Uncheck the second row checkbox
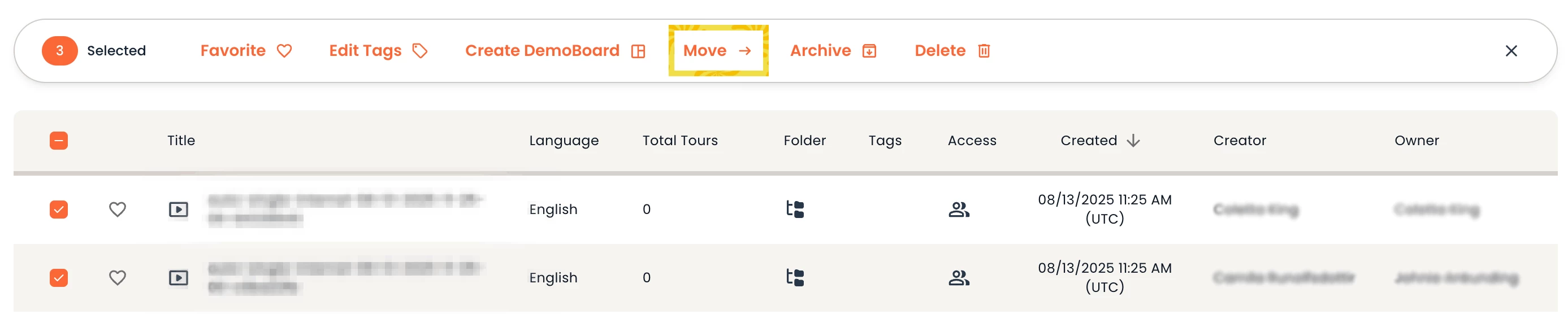Viewport: 1568px width, 314px height. [59, 277]
